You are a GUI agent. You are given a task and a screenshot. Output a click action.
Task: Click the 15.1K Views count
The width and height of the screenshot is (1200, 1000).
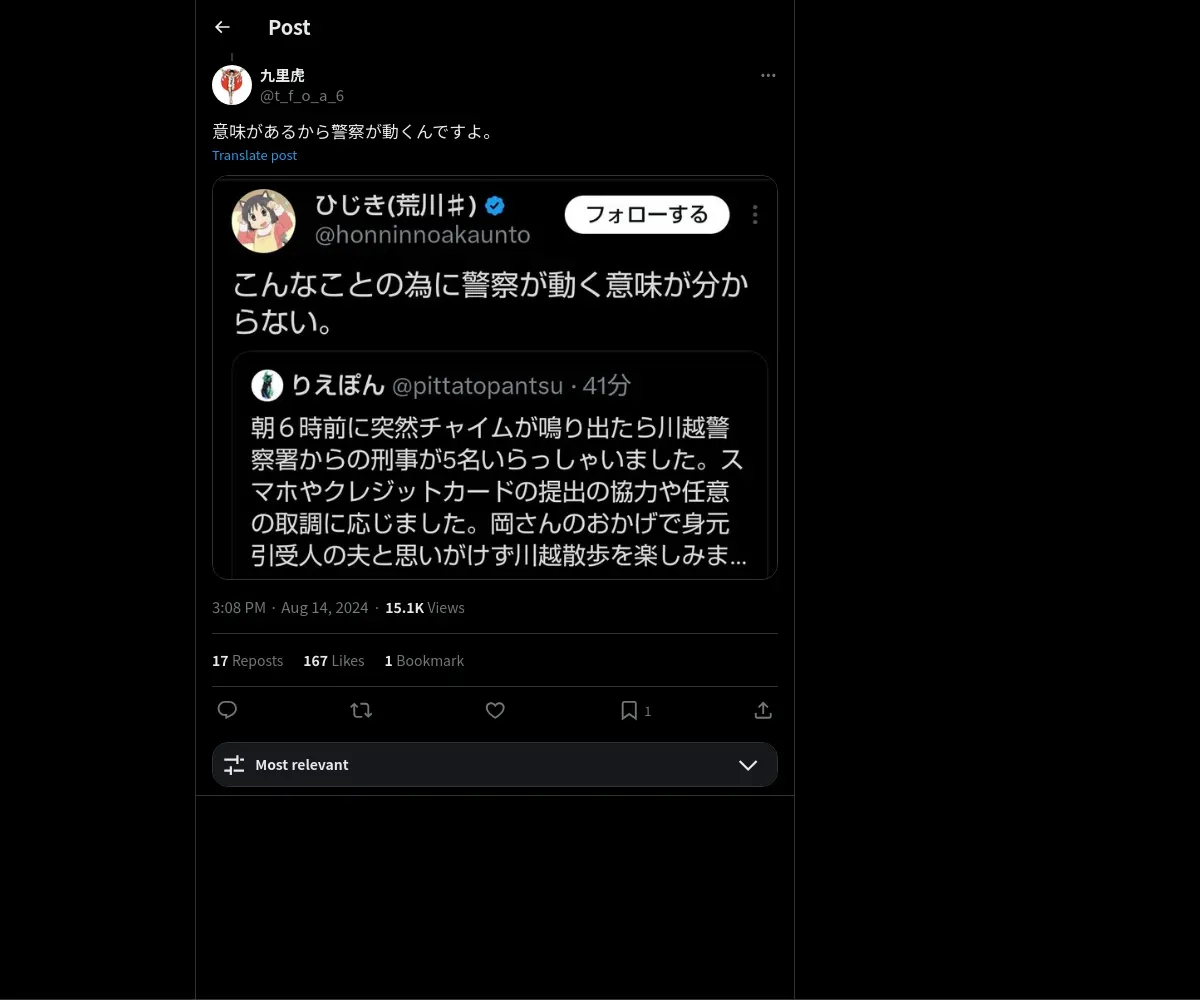coord(425,608)
